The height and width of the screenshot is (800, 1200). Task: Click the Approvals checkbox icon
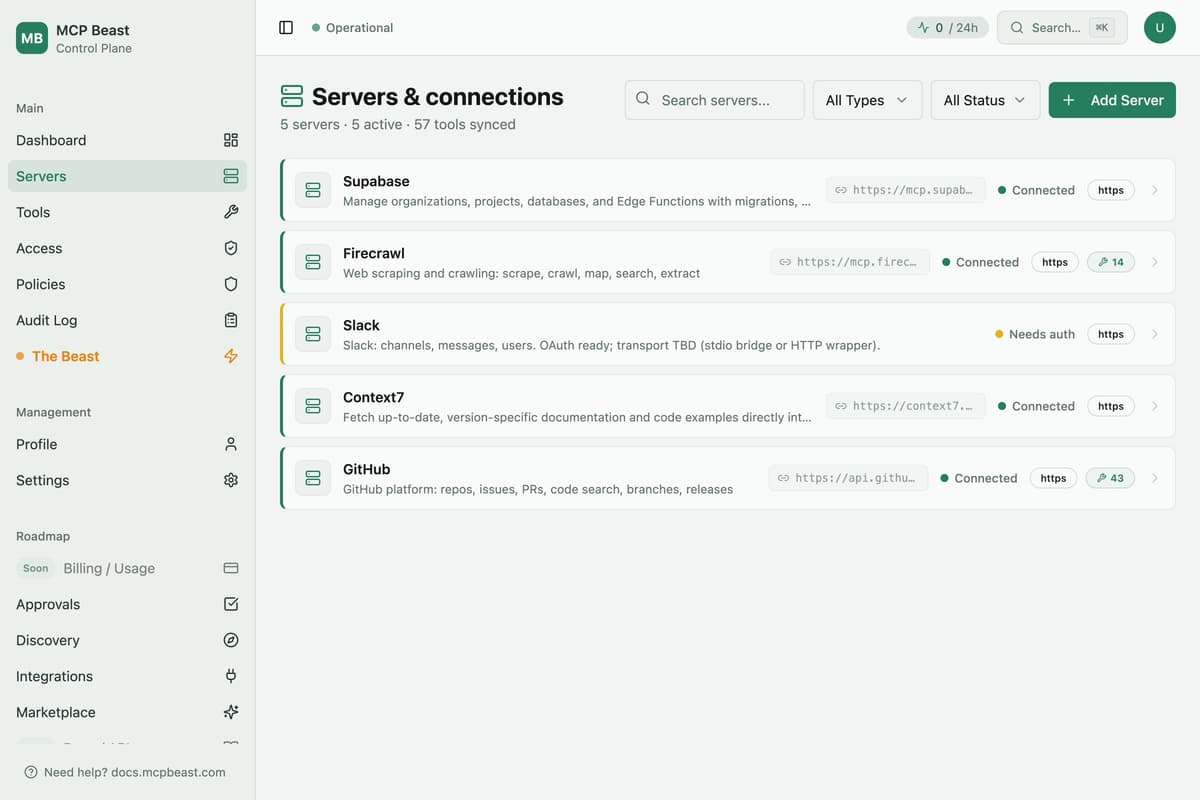click(231, 604)
